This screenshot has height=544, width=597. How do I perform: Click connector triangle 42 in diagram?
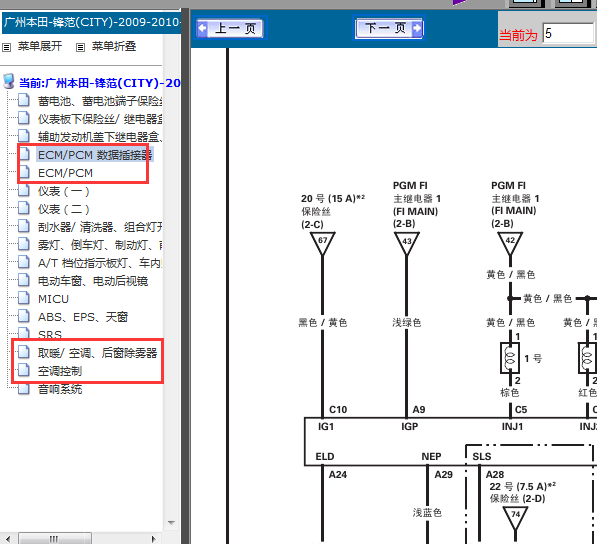(x=510, y=243)
